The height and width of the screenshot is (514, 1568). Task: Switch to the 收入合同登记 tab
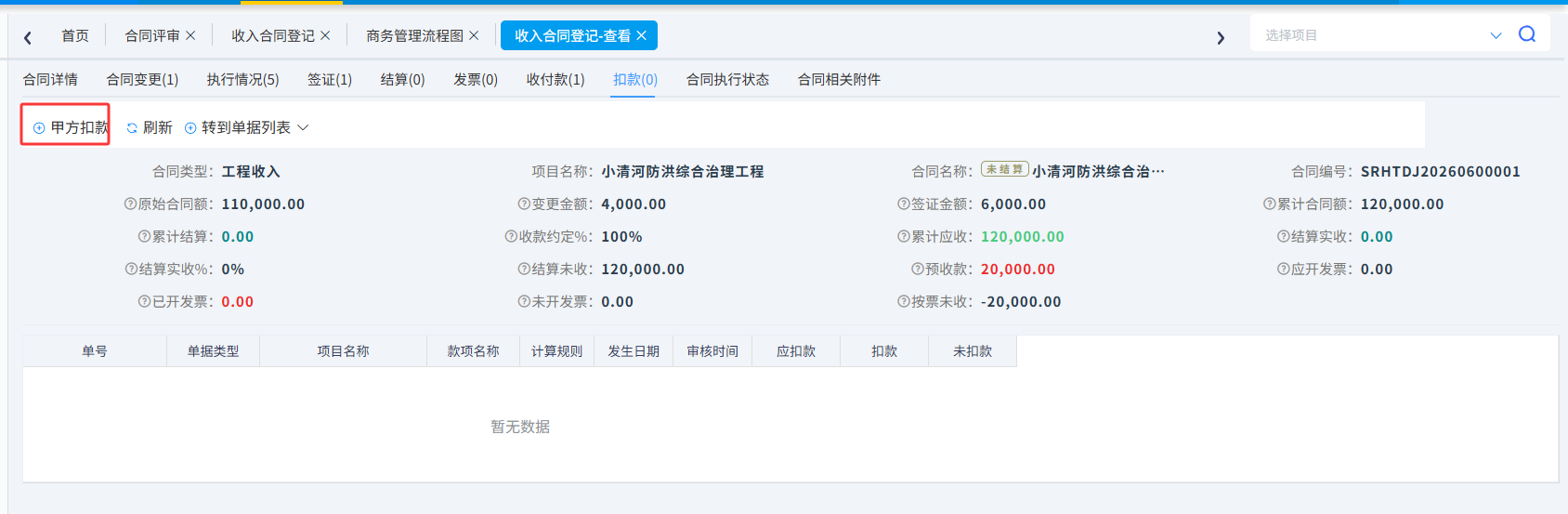point(273,35)
